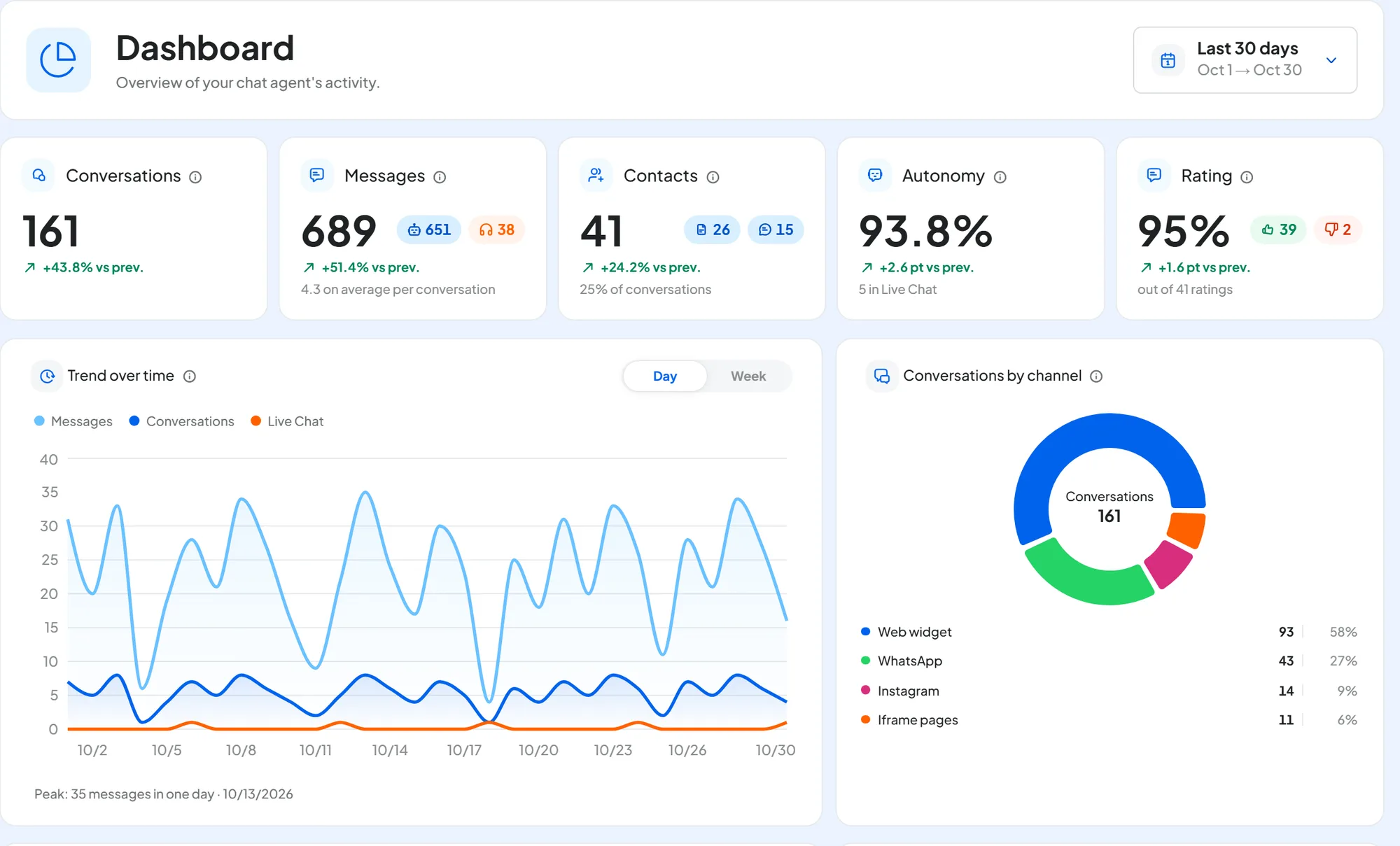
Task: Click the 95% rating value
Action: [1183, 231]
